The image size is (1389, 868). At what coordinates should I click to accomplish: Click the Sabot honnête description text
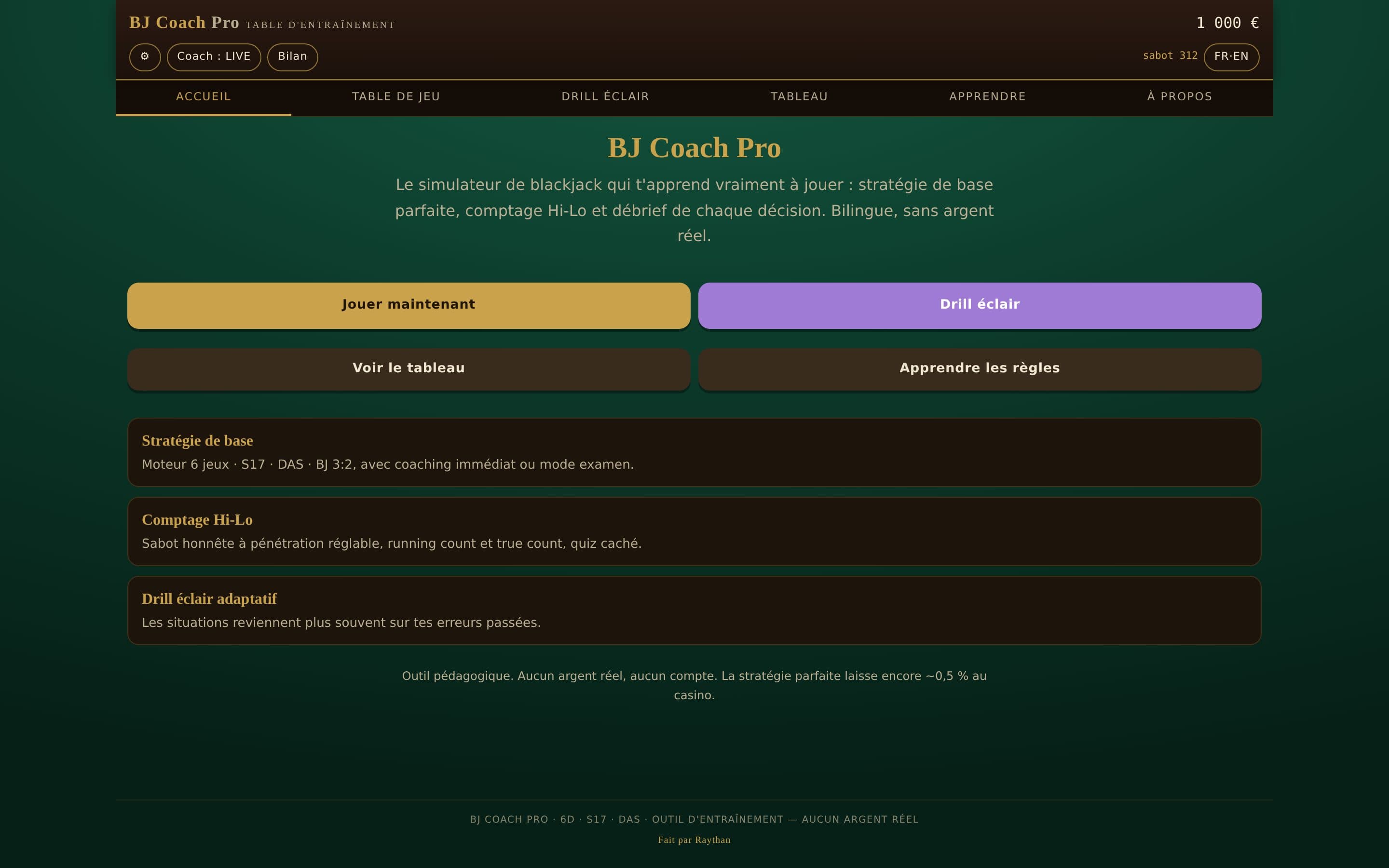coord(392,543)
